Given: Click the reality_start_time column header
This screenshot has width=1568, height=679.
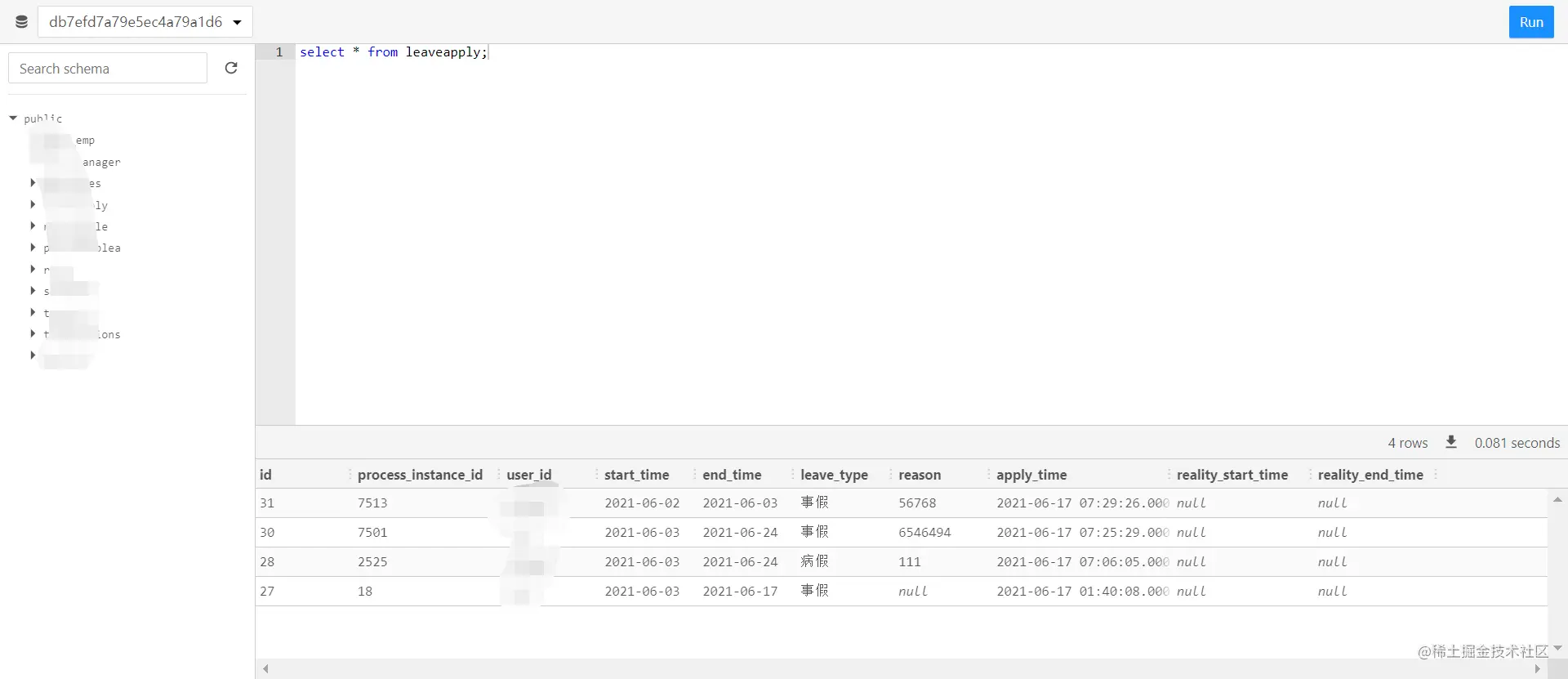Looking at the screenshot, I should tap(1232, 475).
